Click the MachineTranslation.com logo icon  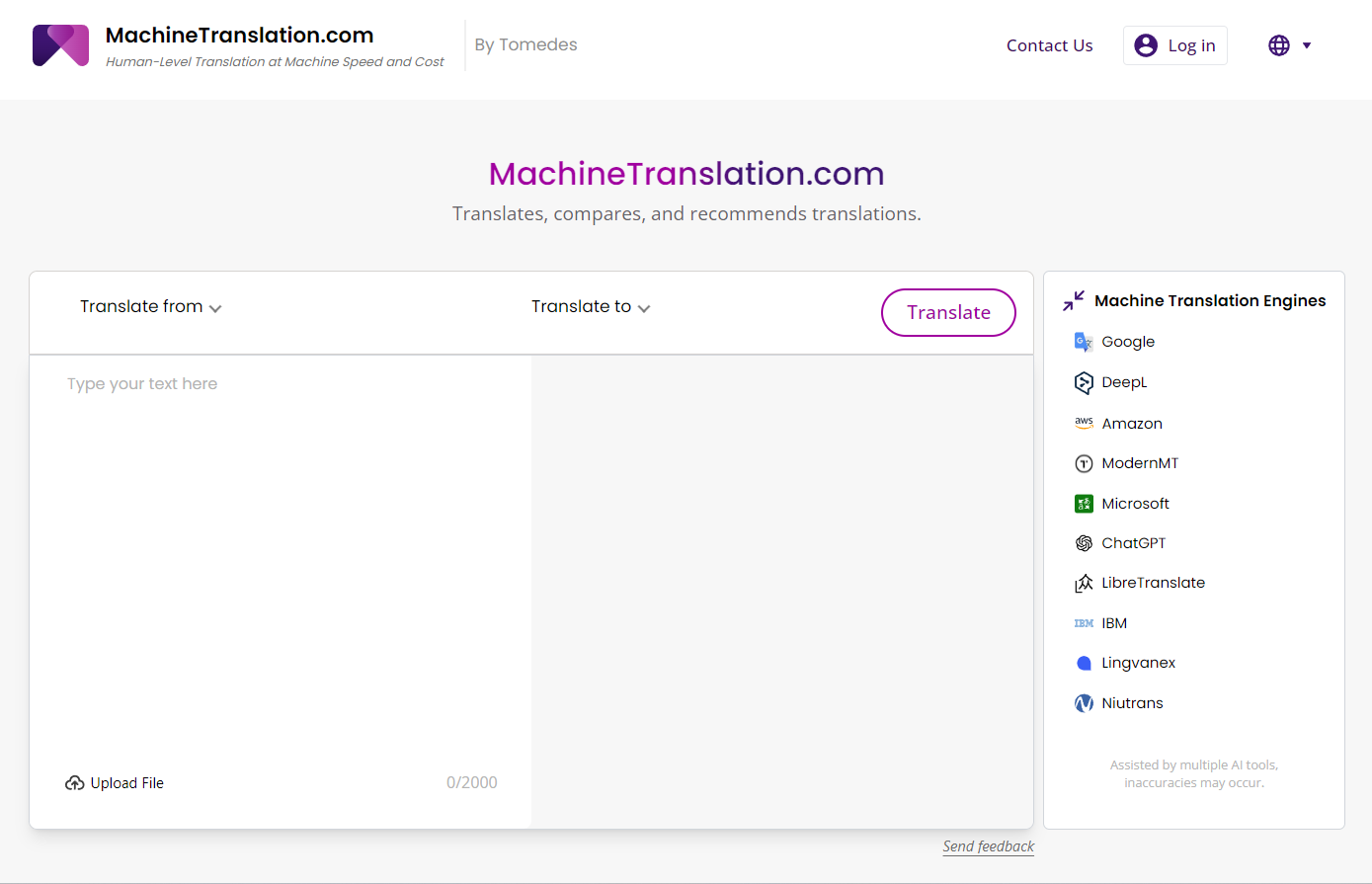pos(60,45)
